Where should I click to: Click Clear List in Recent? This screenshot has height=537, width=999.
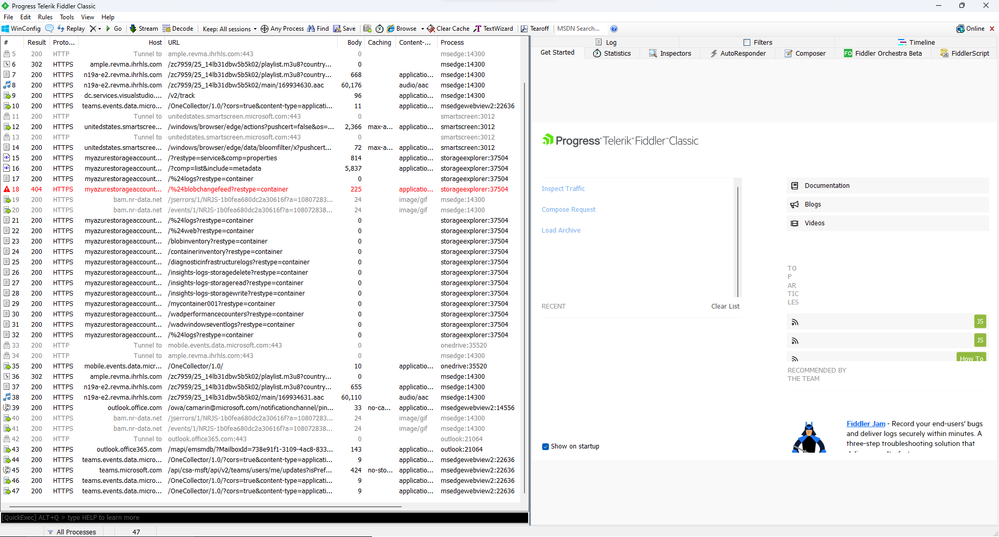point(725,306)
